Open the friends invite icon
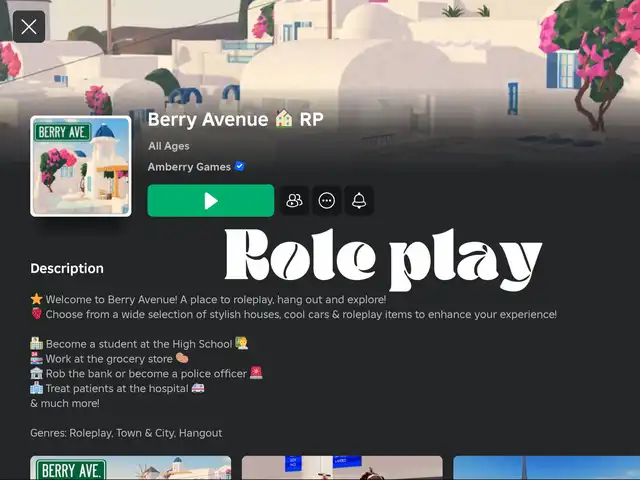This screenshot has height=480, width=640. click(294, 201)
